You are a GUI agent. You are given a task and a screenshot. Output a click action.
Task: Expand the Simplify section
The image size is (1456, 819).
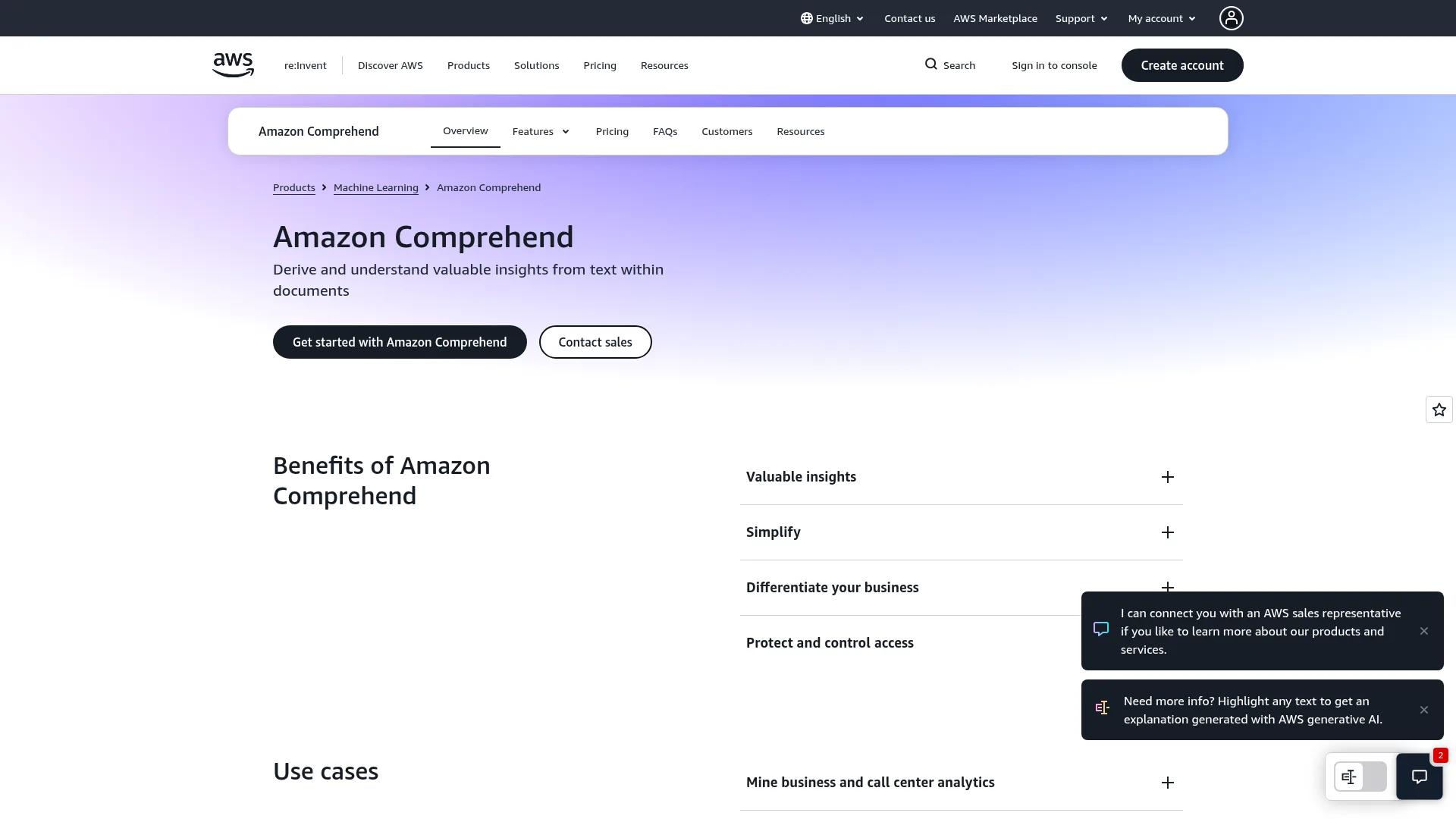pos(961,532)
